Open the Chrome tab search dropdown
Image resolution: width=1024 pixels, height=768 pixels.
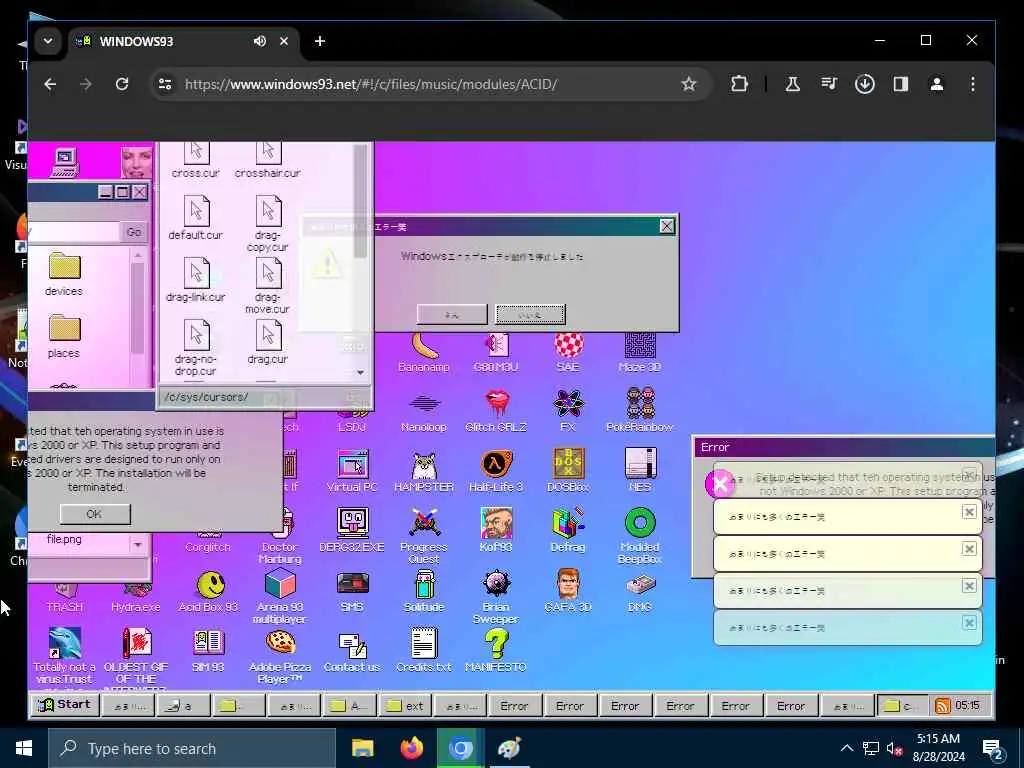pos(48,41)
